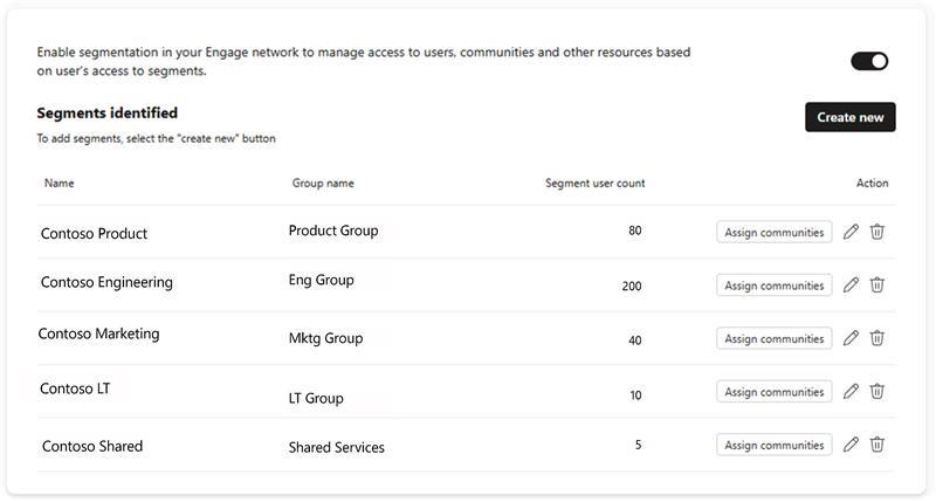Assign communities to Contoso Shared
The width and height of the screenshot is (936, 501).
pyautogui.click(x=774, y=444)
